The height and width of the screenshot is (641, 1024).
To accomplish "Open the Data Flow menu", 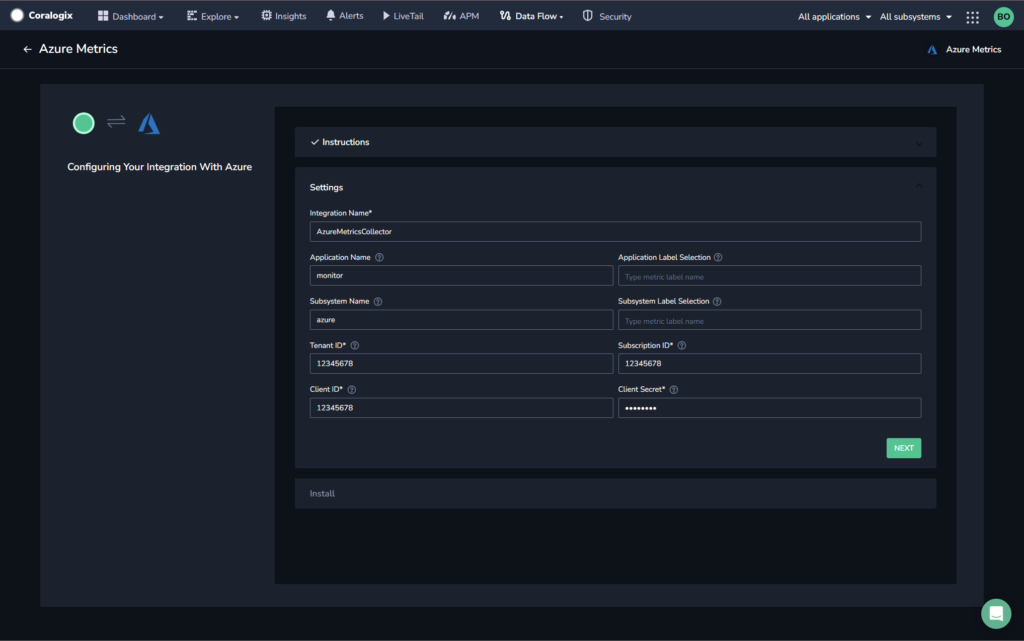I will (532, 16).
